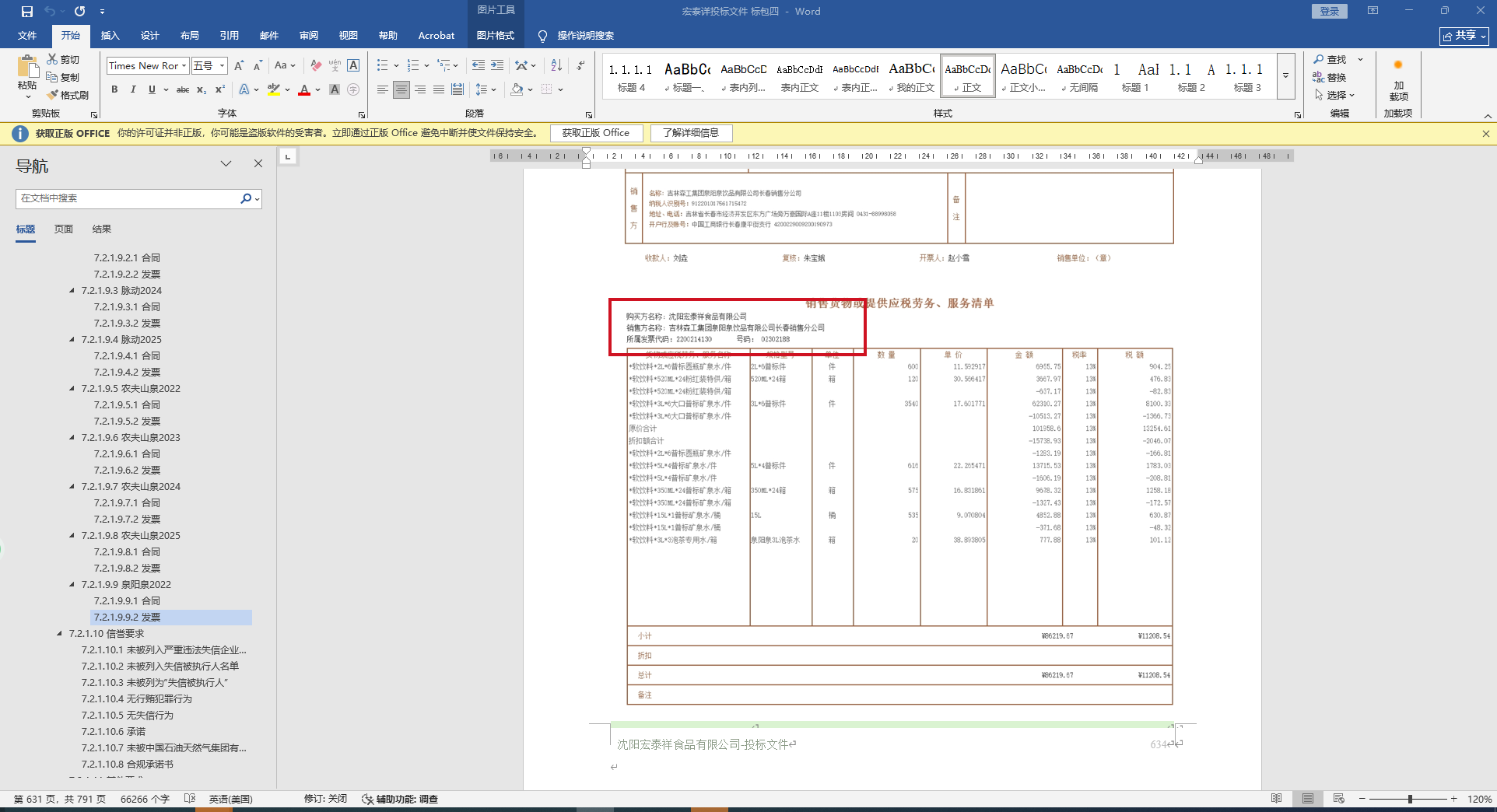Click the Format Painter button

click(x=68, y=95)
